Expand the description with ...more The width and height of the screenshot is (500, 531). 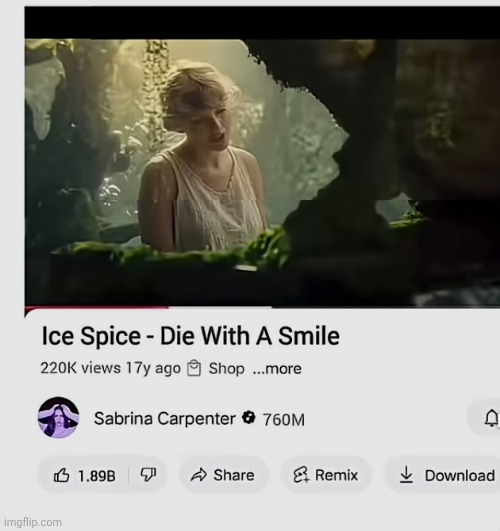pyautogui.click(x=277, y=369)
